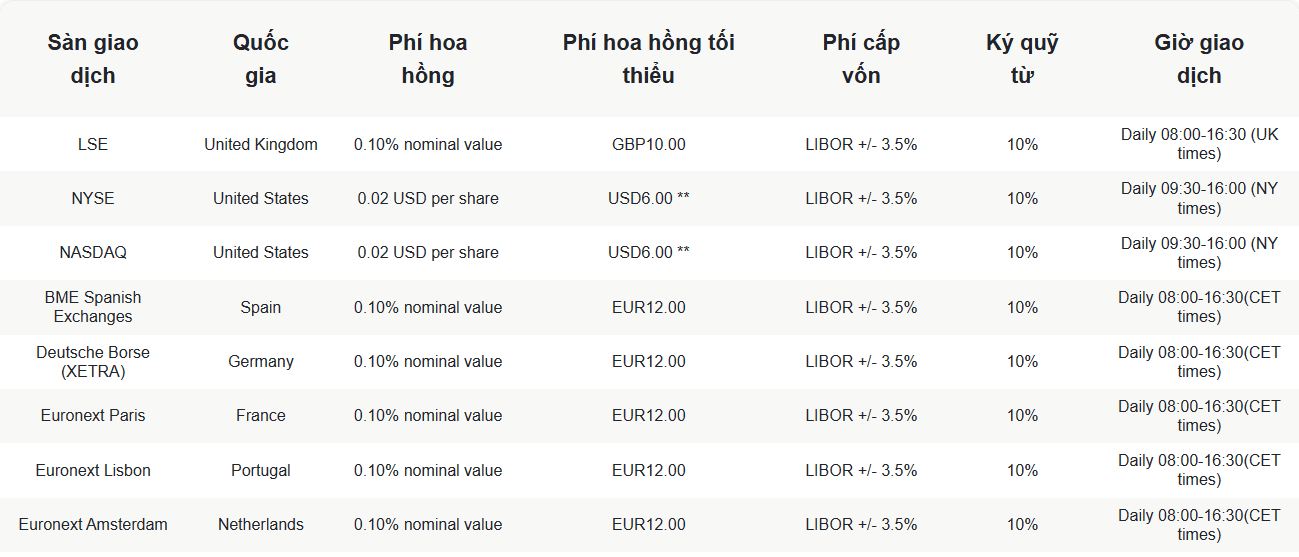The width and height of the screenshot is (1299, 557).
Task: Select the Euronext Amsterdam cell
Action: pos(93,524)
